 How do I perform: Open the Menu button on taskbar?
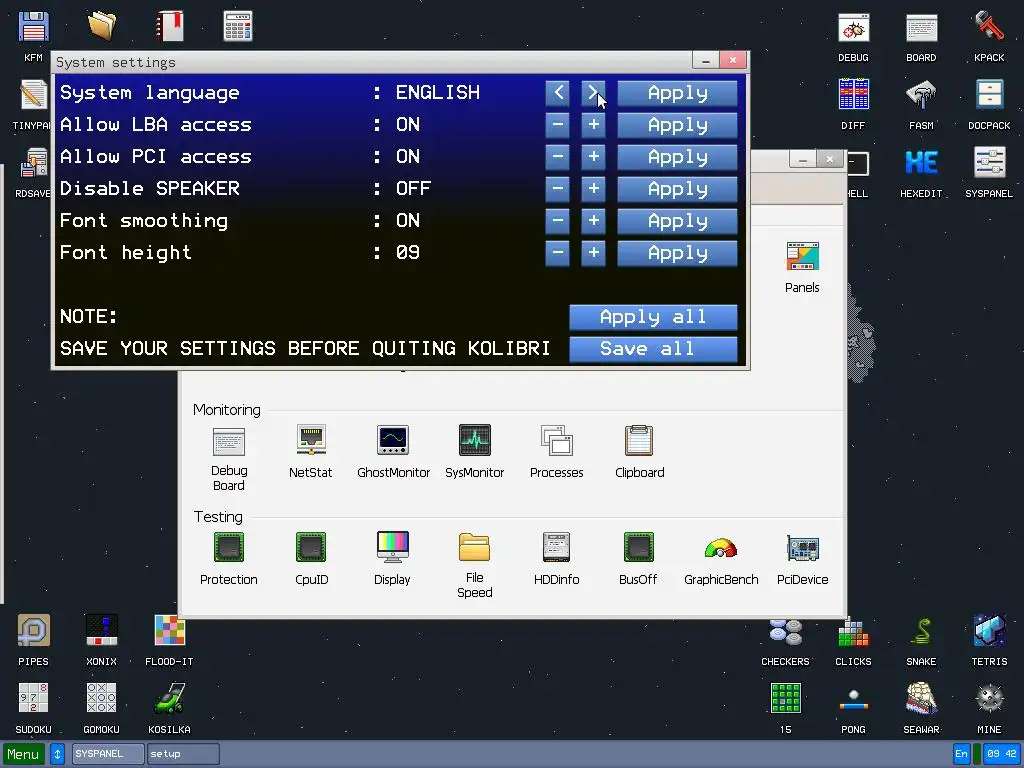coord(24,754)
